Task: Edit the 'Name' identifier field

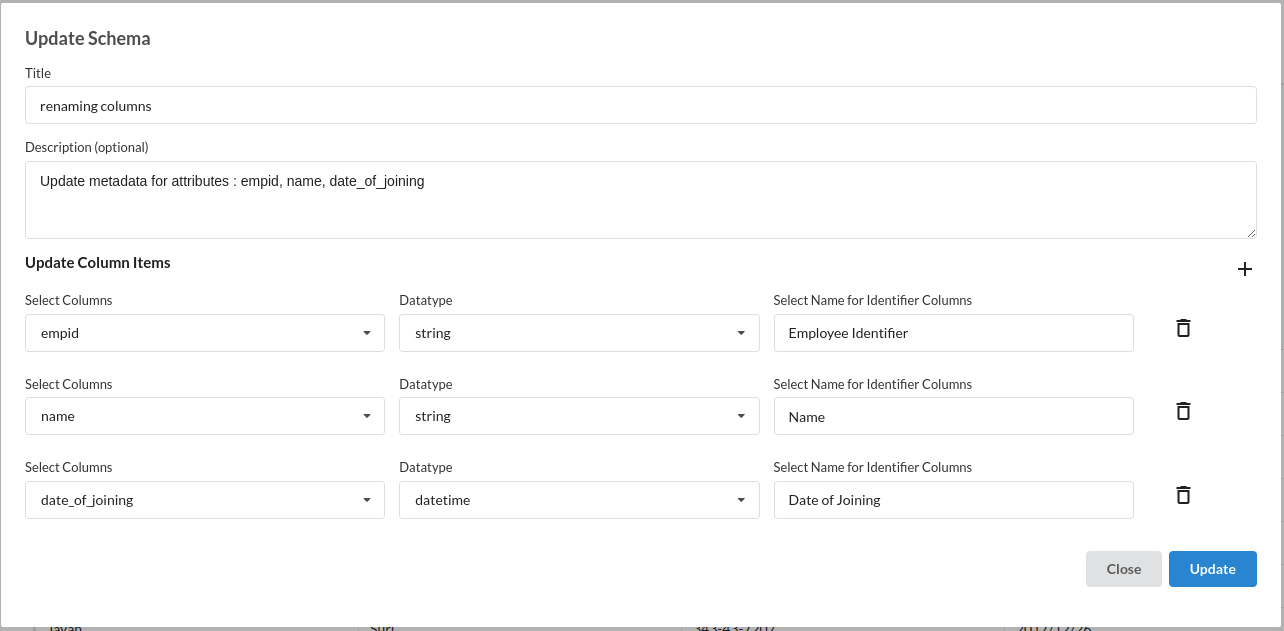Action: pos(954,416)
